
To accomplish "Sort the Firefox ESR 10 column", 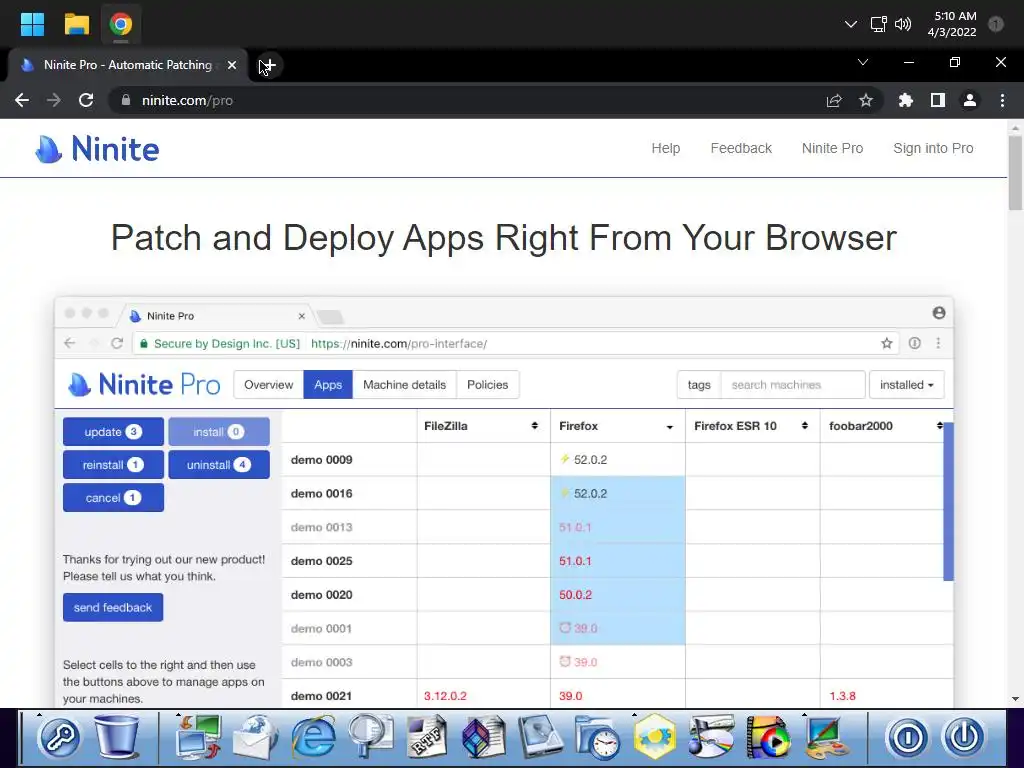I will point(805,426).
